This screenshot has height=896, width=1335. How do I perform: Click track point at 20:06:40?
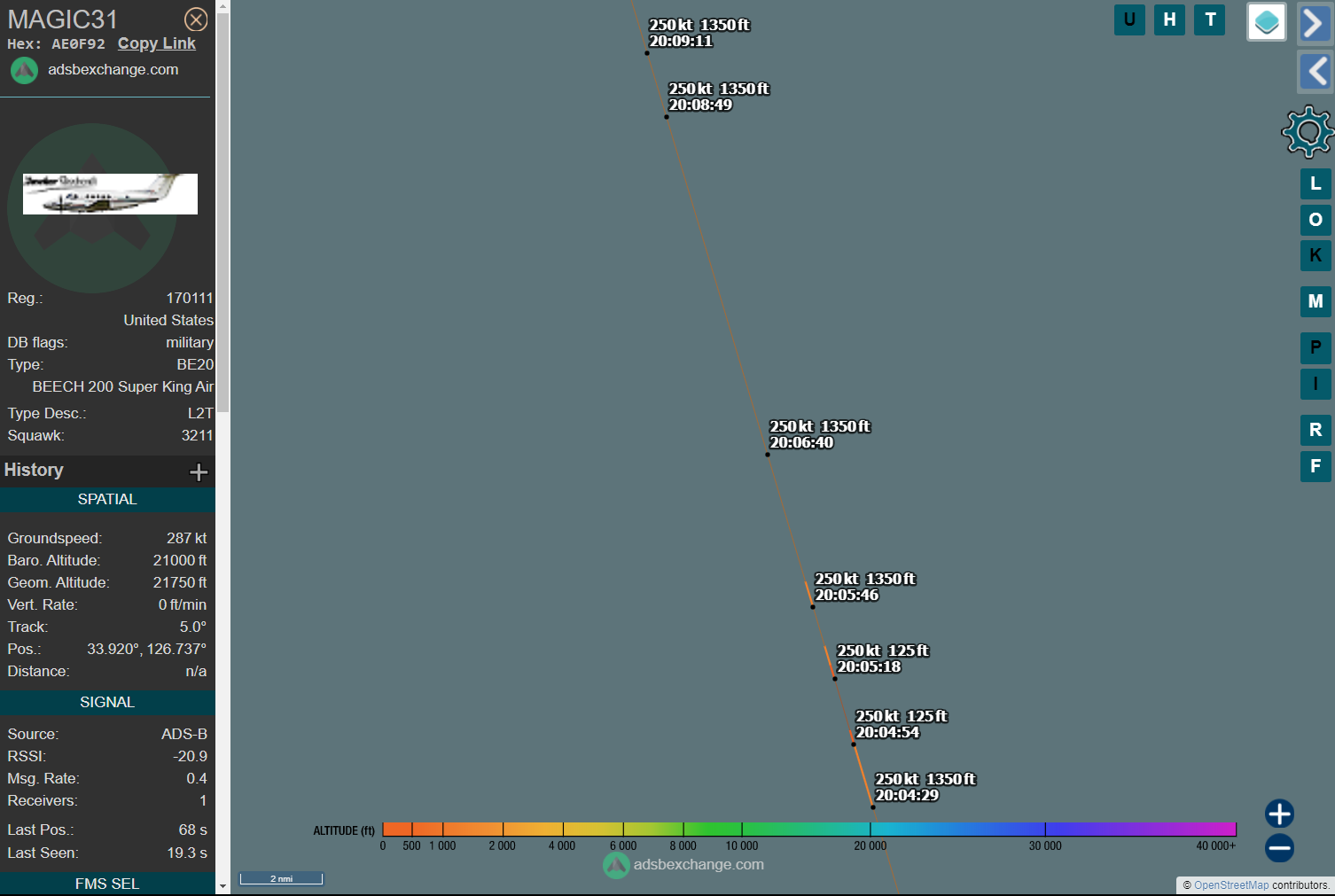tap(768, 455)
